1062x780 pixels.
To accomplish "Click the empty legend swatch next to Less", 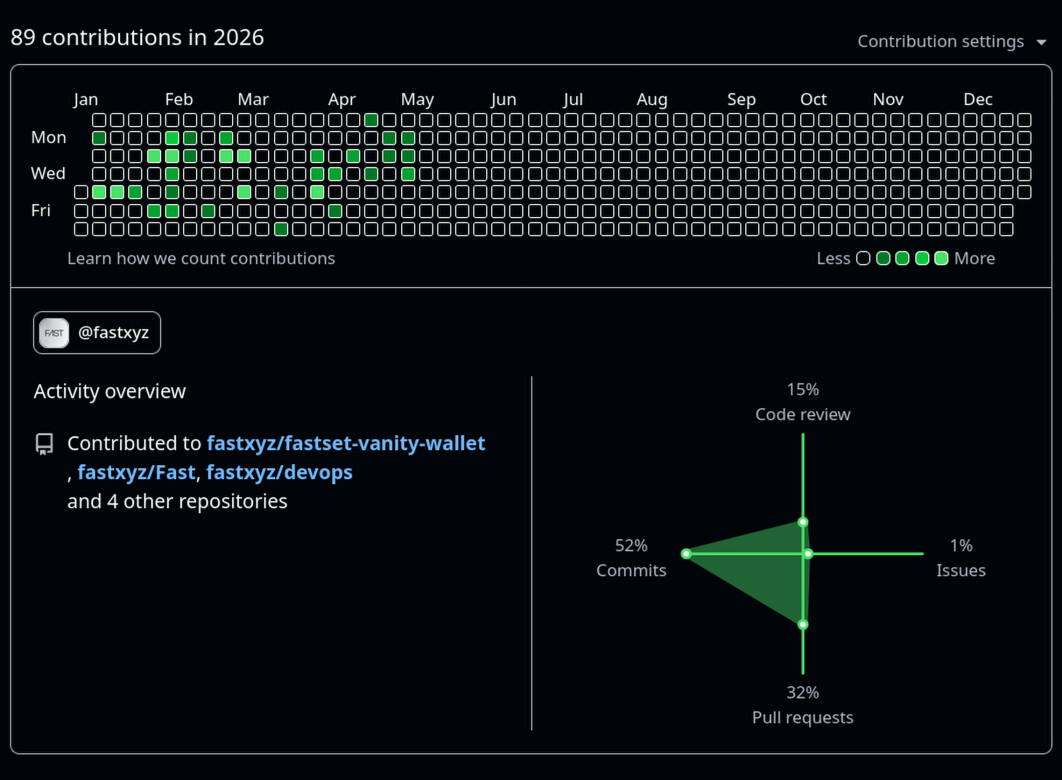I will (x=863, y=258).
